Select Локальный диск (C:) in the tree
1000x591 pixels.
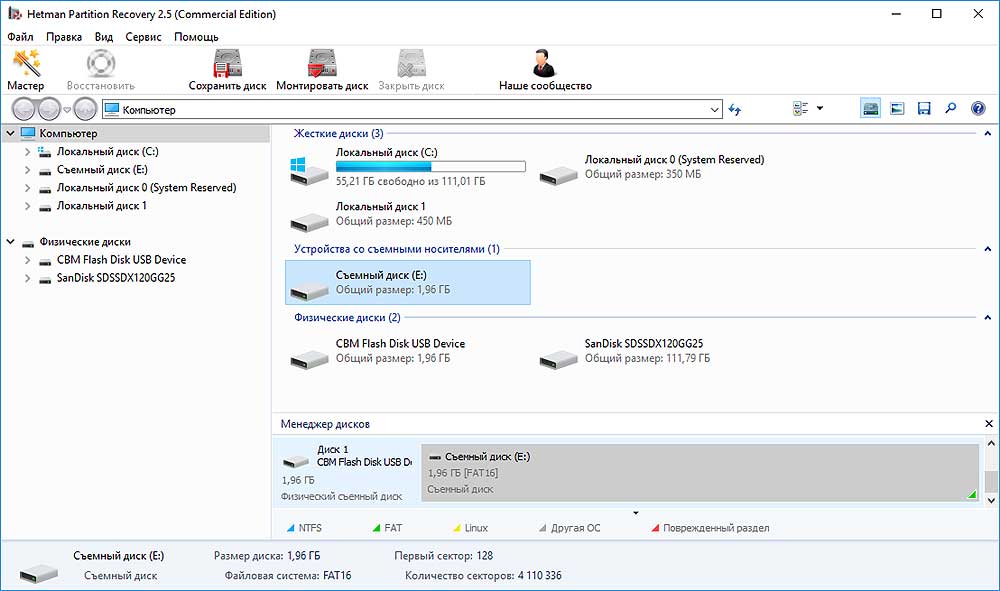[x=107, y=152]
